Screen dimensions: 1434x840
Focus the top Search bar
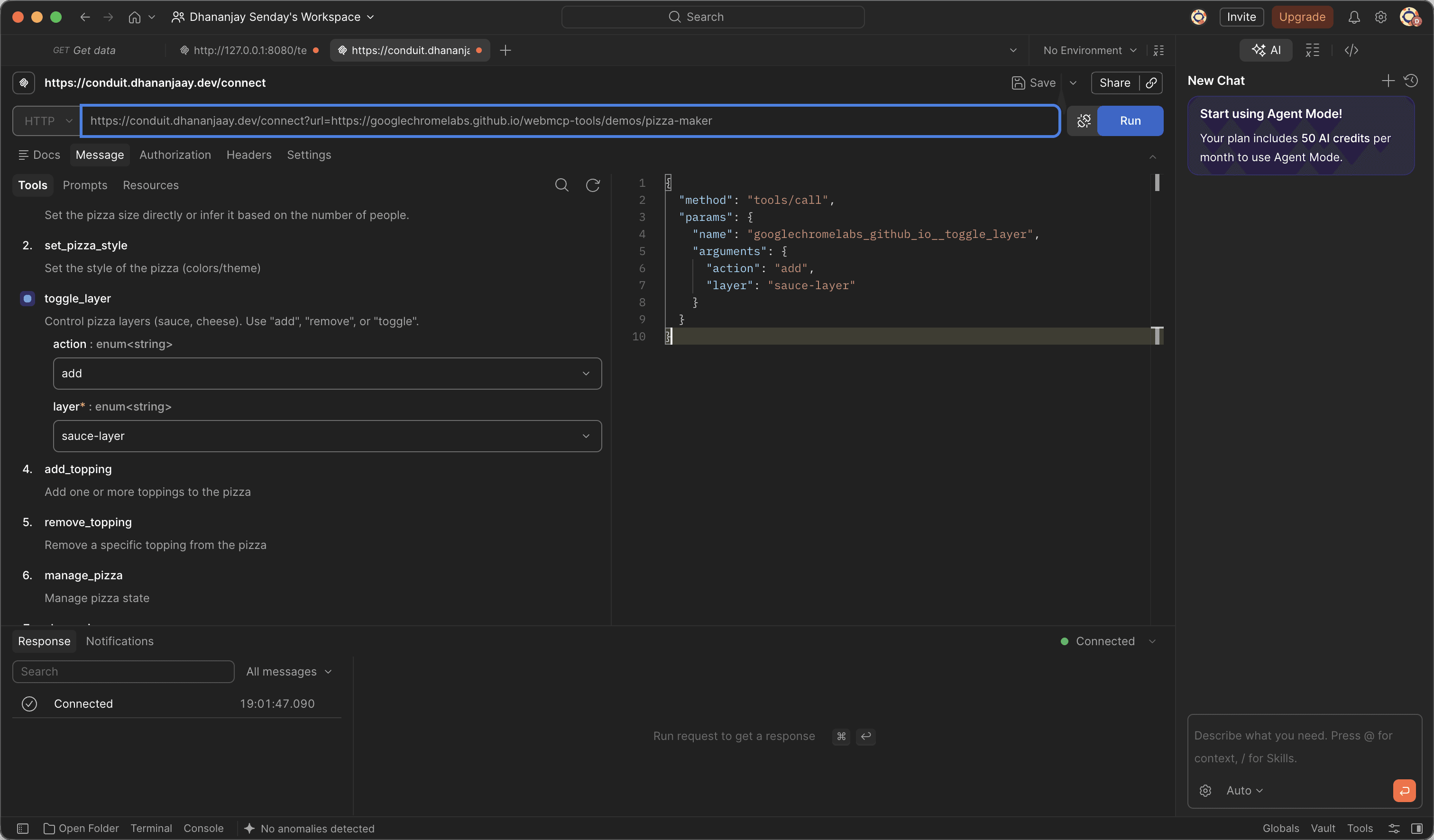pos(712,17)
